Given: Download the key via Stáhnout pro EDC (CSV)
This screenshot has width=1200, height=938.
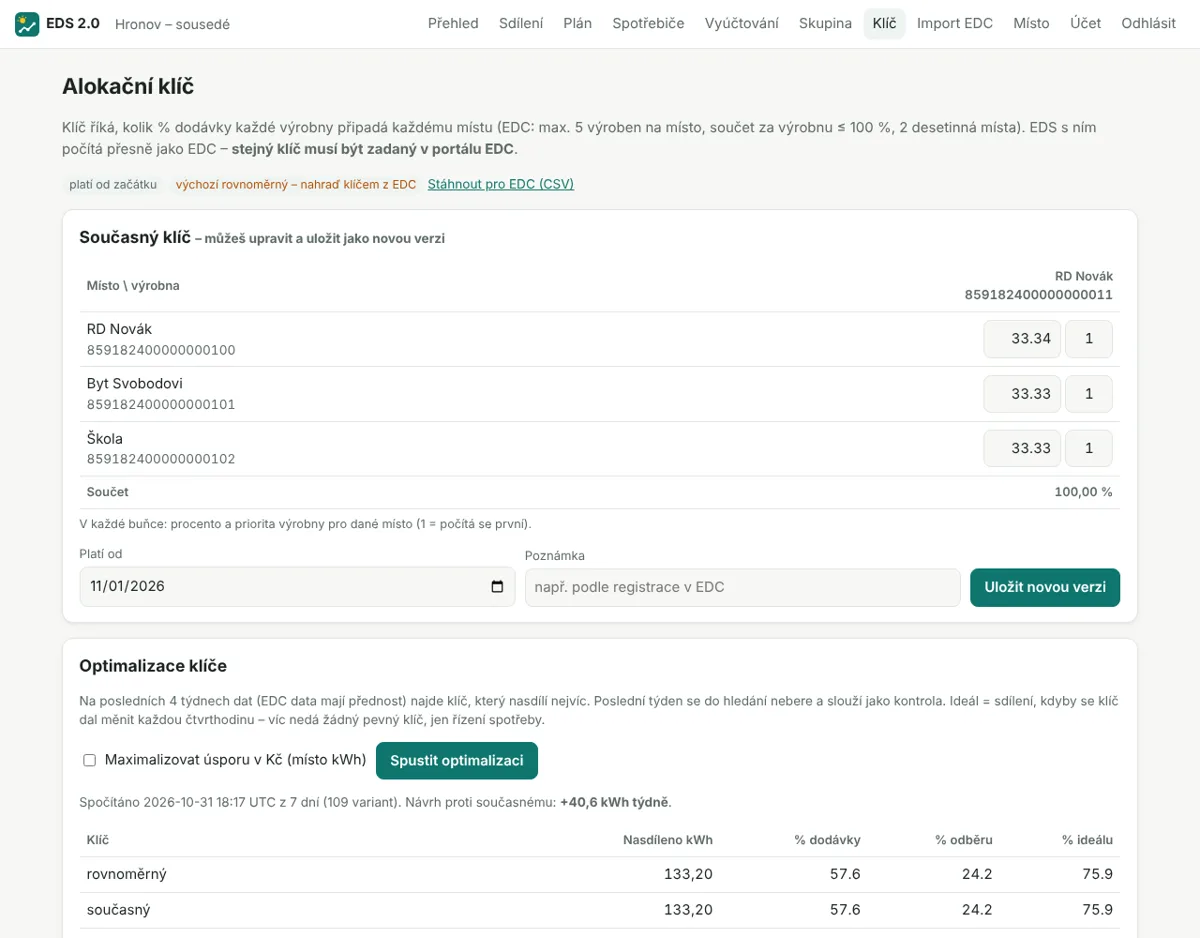Looking at the screenshot, I should 501,184.
